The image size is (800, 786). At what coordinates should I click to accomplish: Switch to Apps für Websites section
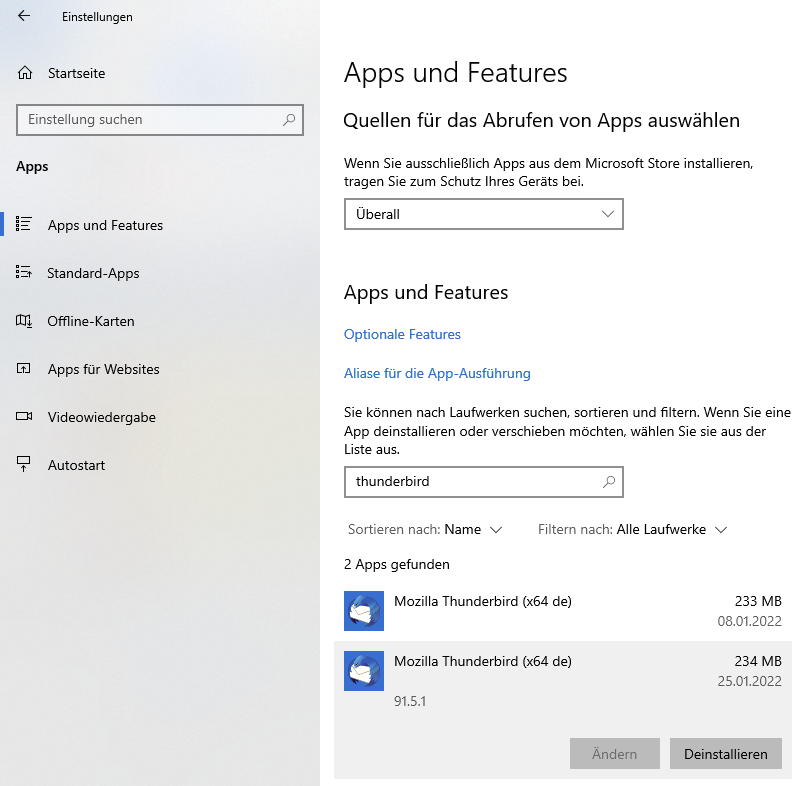pos(160,369)
